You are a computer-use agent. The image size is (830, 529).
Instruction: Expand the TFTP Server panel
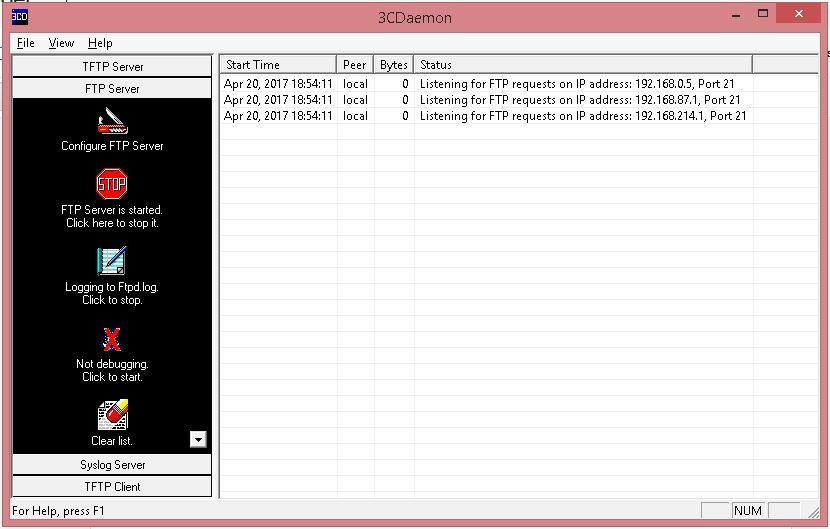pyautogui.click(x=112, y=67)
